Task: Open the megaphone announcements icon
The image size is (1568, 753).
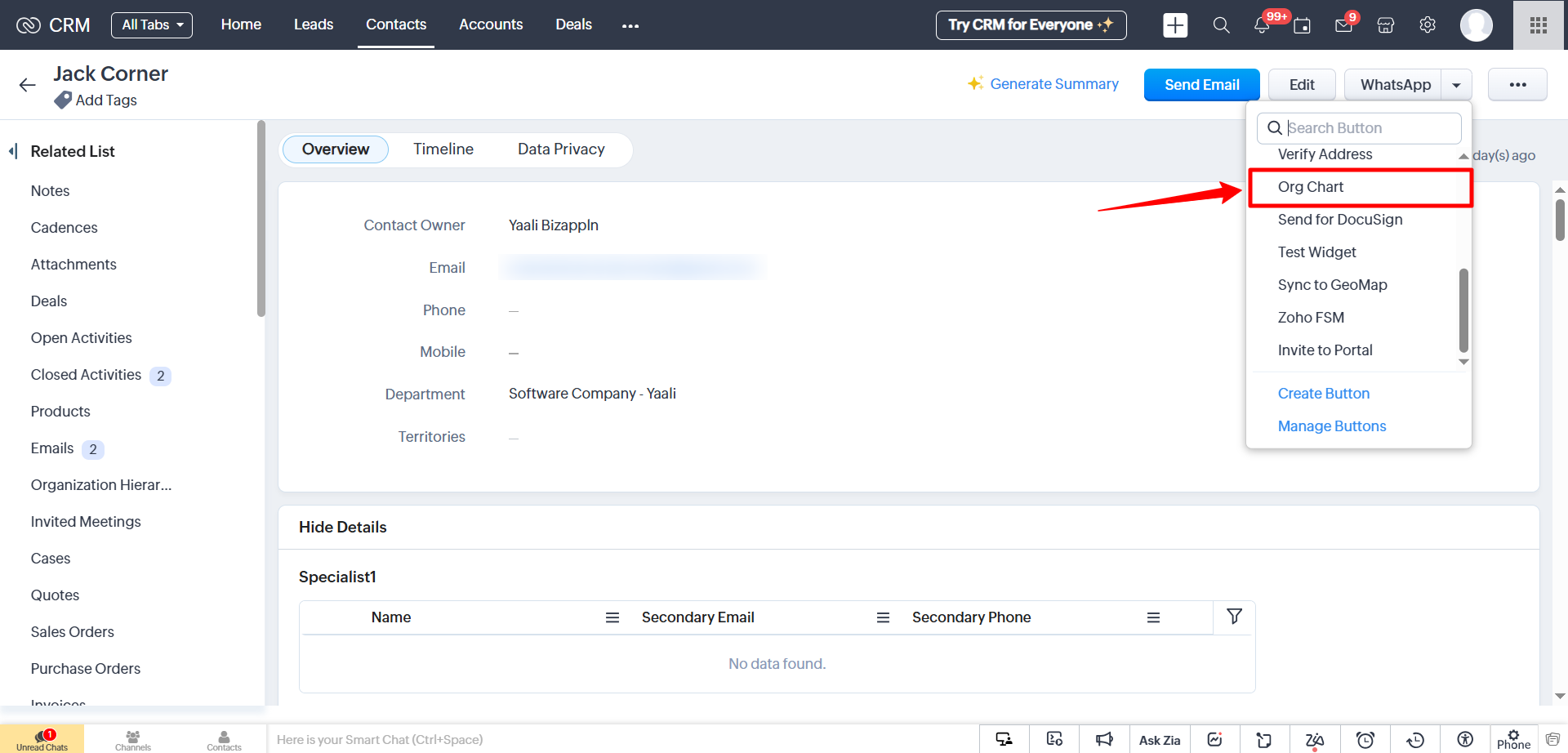Action: click(1104, 740)
